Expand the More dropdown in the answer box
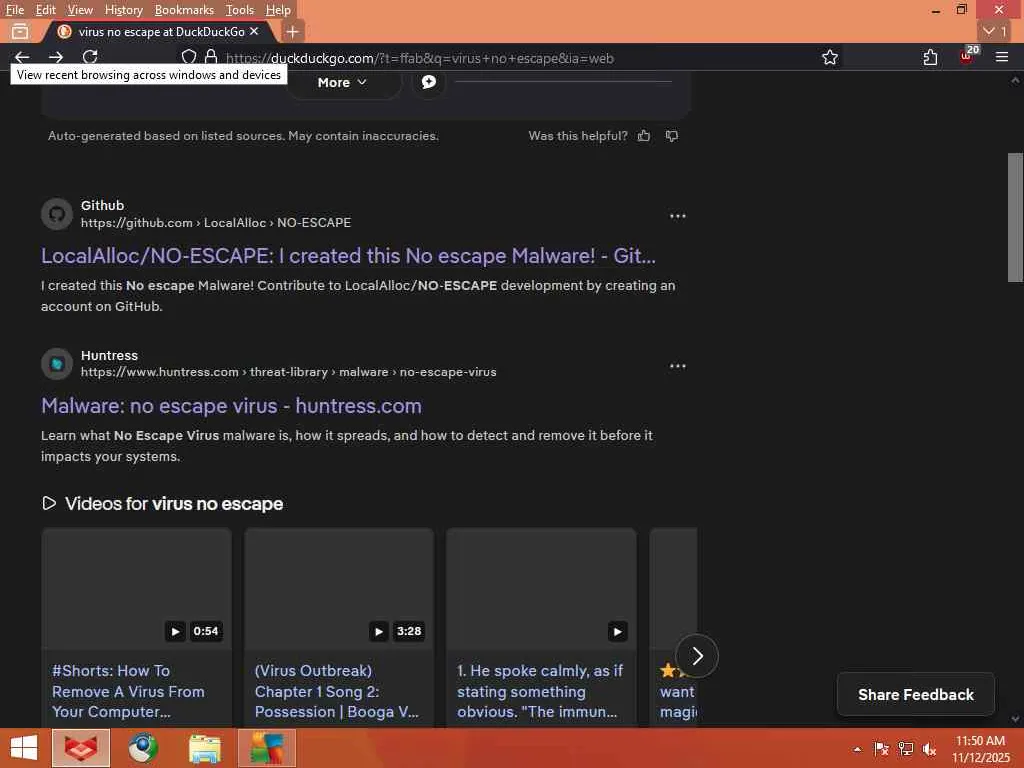This screenshot has width=1024, height=768. (x=342, y=82)
